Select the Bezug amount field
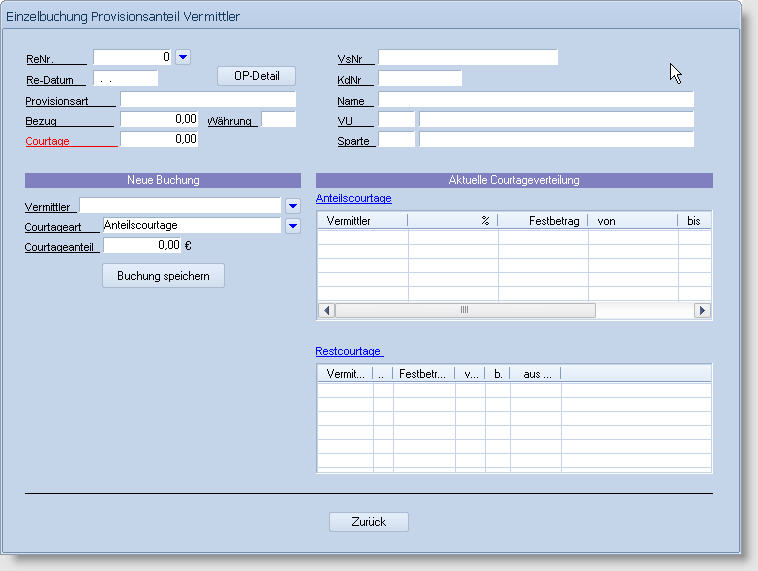Viewport: 758px width, 571px height. pyautogui.click(x=159, y=120)
